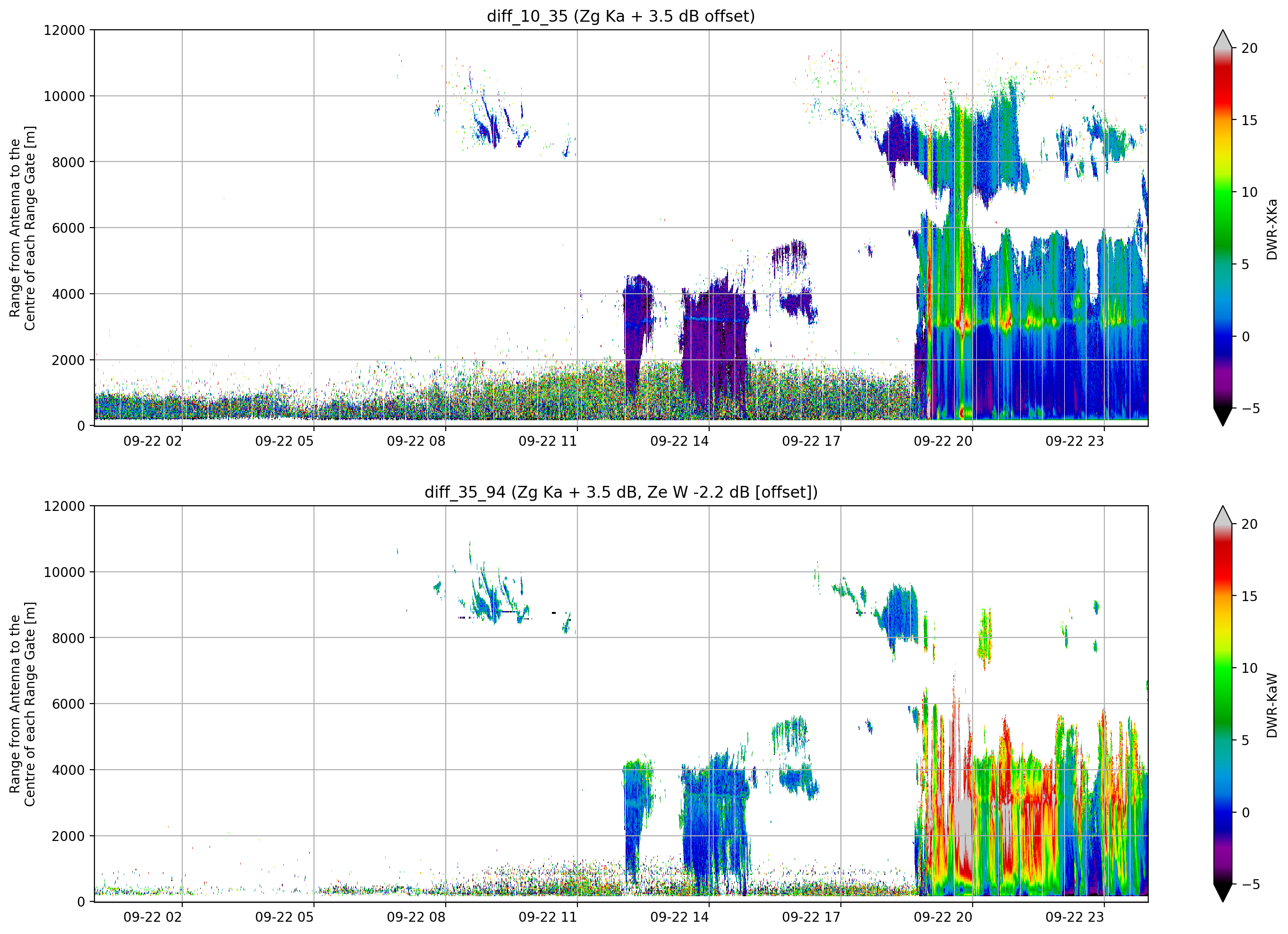This screenshot has width=1288, height=934.
Task: Click the '09-22 08' x-tick under the bottom plot
Action: click(416, 917)
